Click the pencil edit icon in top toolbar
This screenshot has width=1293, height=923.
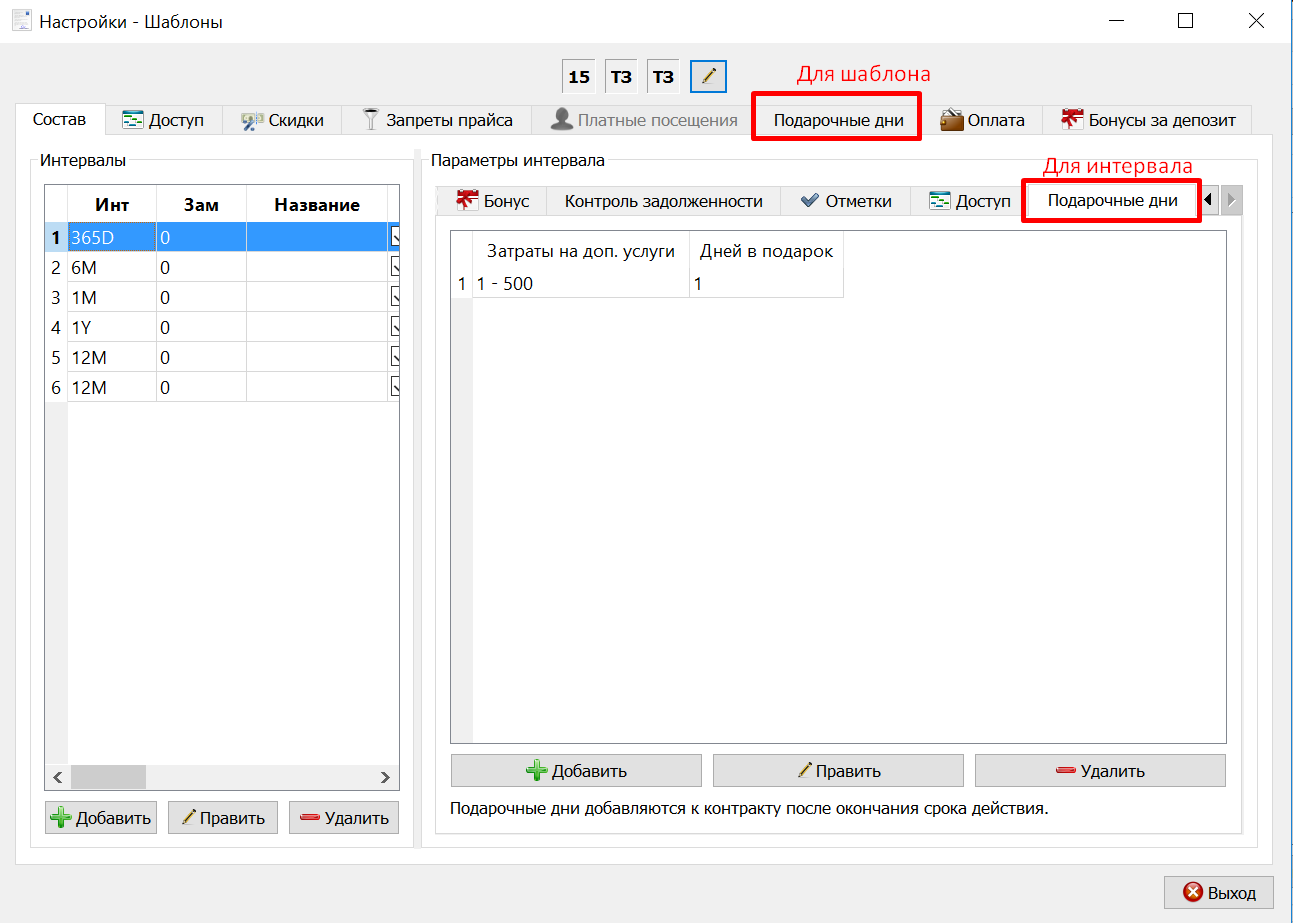(708, 76)
